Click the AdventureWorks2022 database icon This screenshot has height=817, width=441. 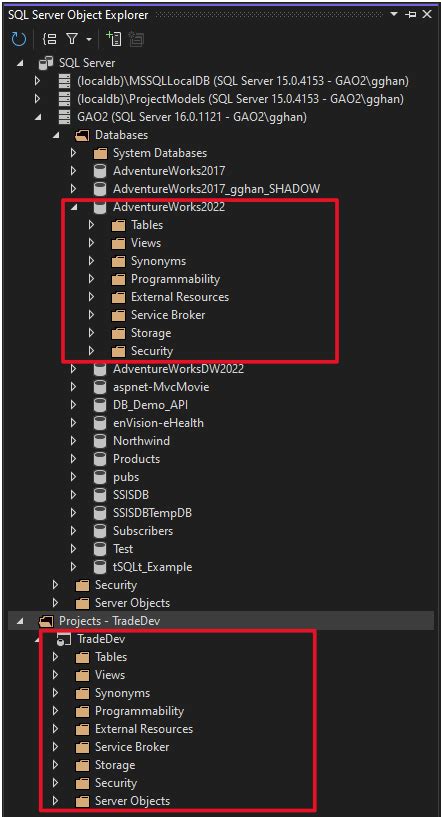click(x=100, y=207)
